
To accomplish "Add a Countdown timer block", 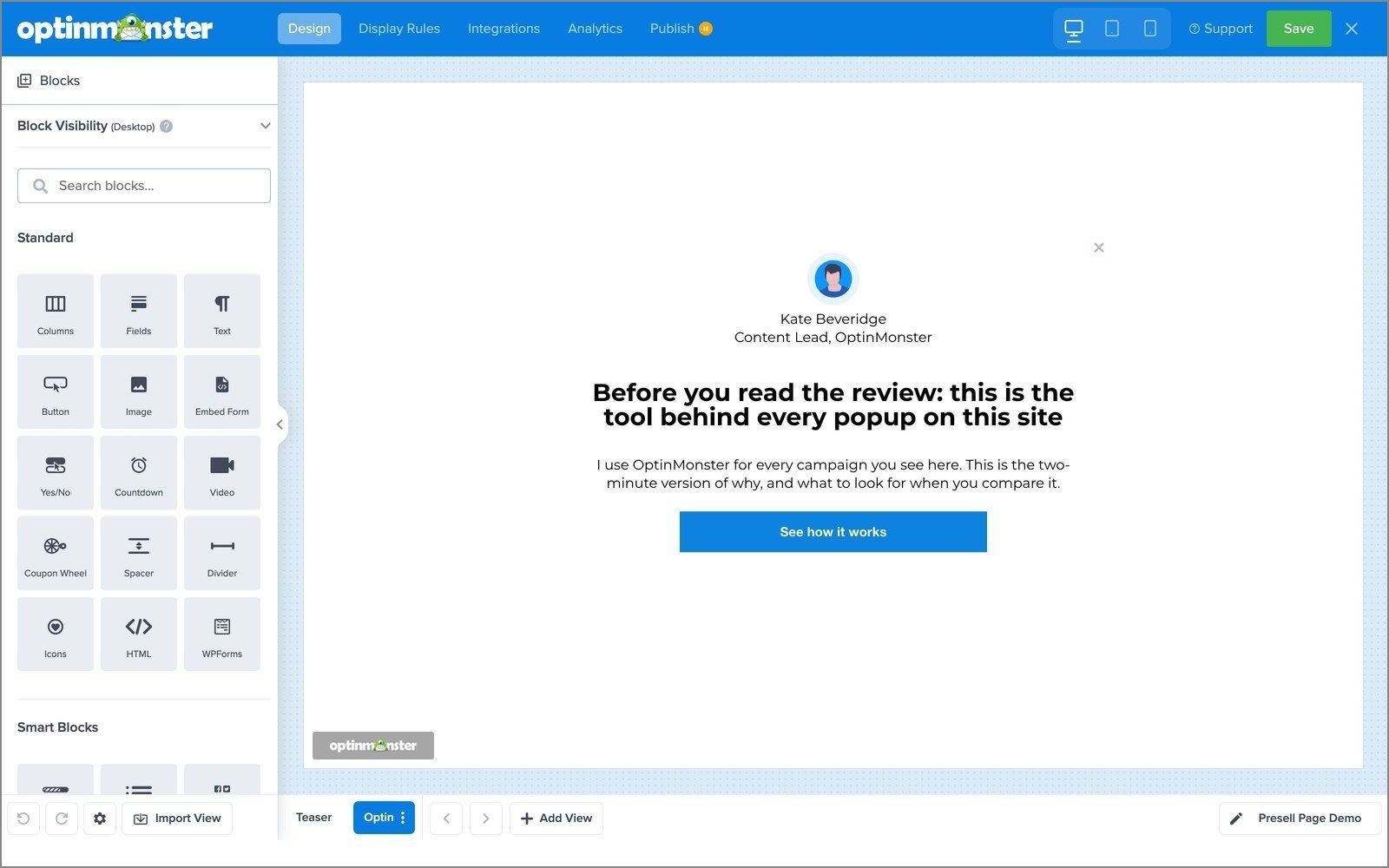I will tap(139, 472).
